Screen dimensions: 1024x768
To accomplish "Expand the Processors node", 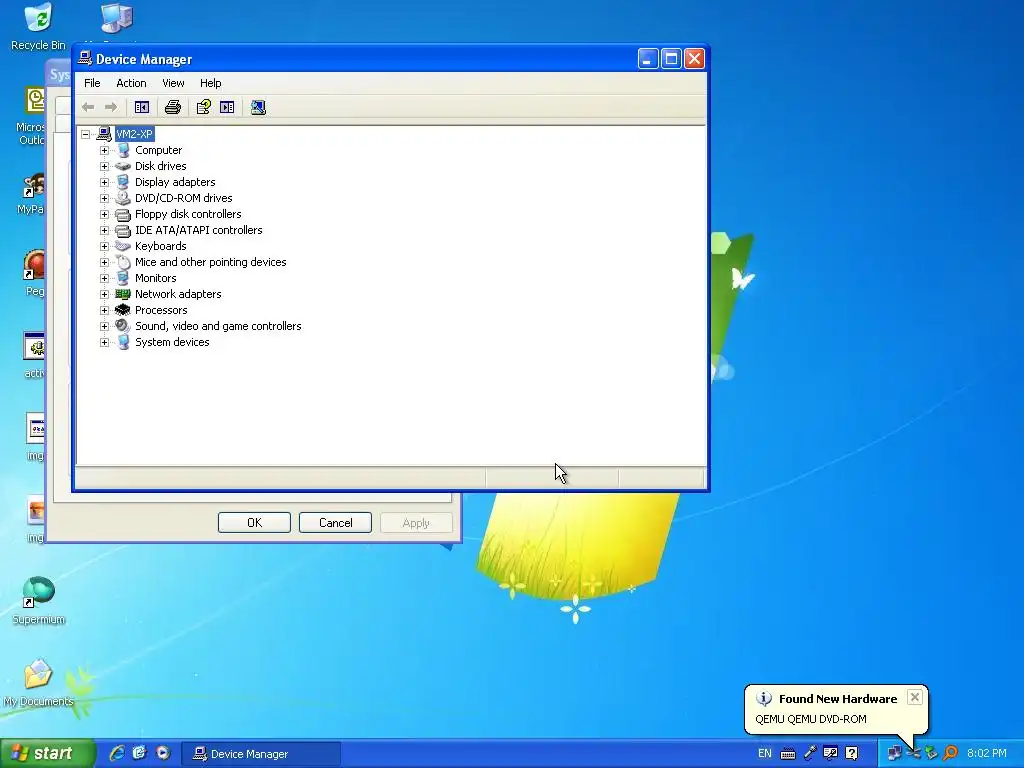I will [x=104, y=310].
